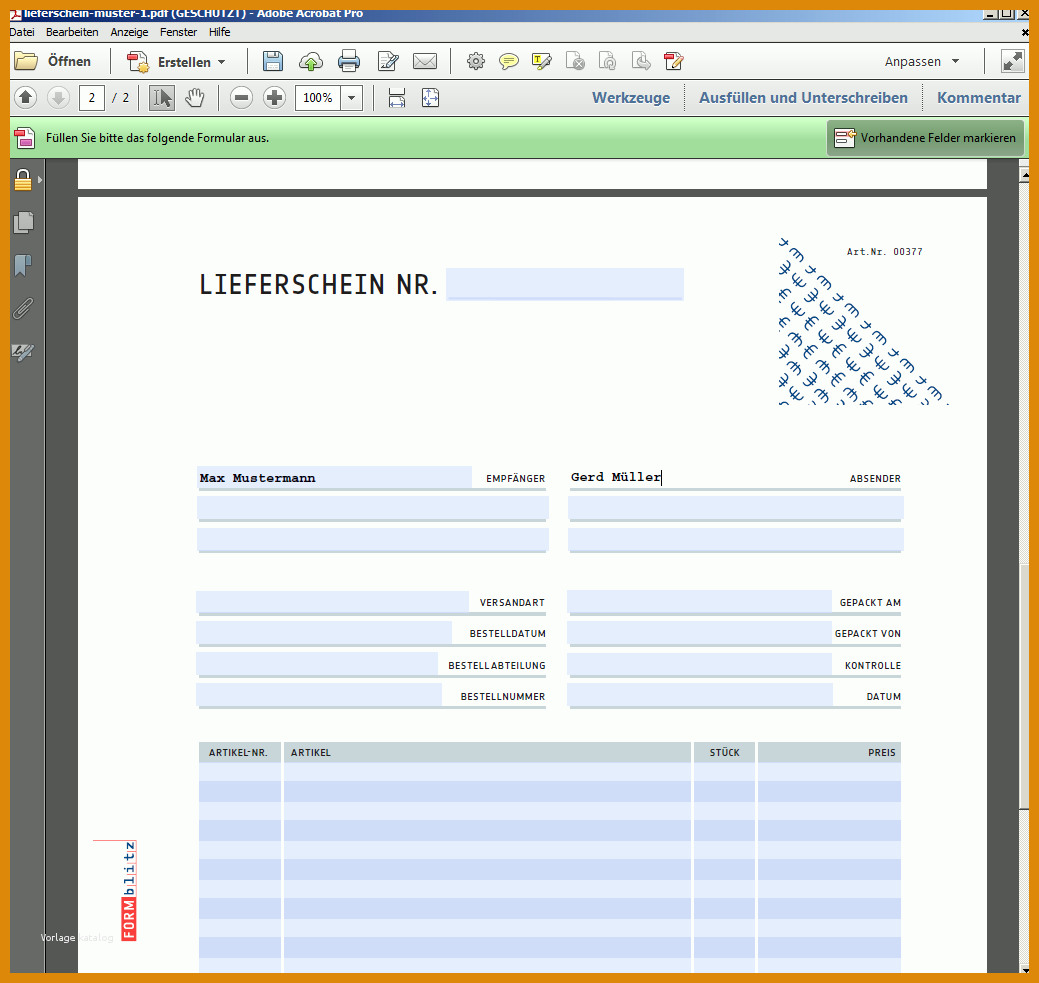Click the cloud upload icon
1039x983 pixels.
point(311,62)
